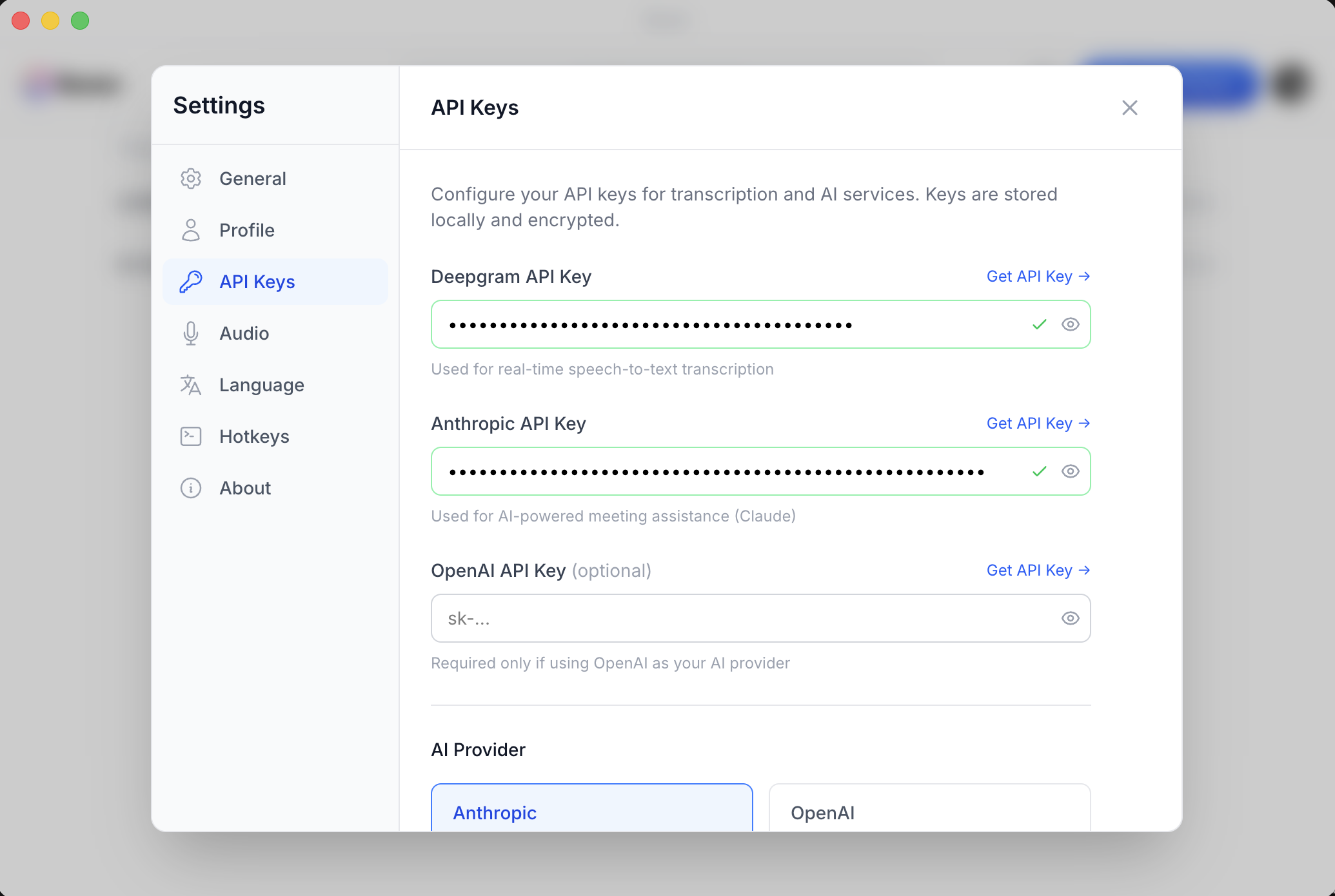Image resolution: width=1335 pixels, height=896 pixels.
Task: Click the Hotkeys terminal icon
Action: pyautogui.click(x=191, y=436)
